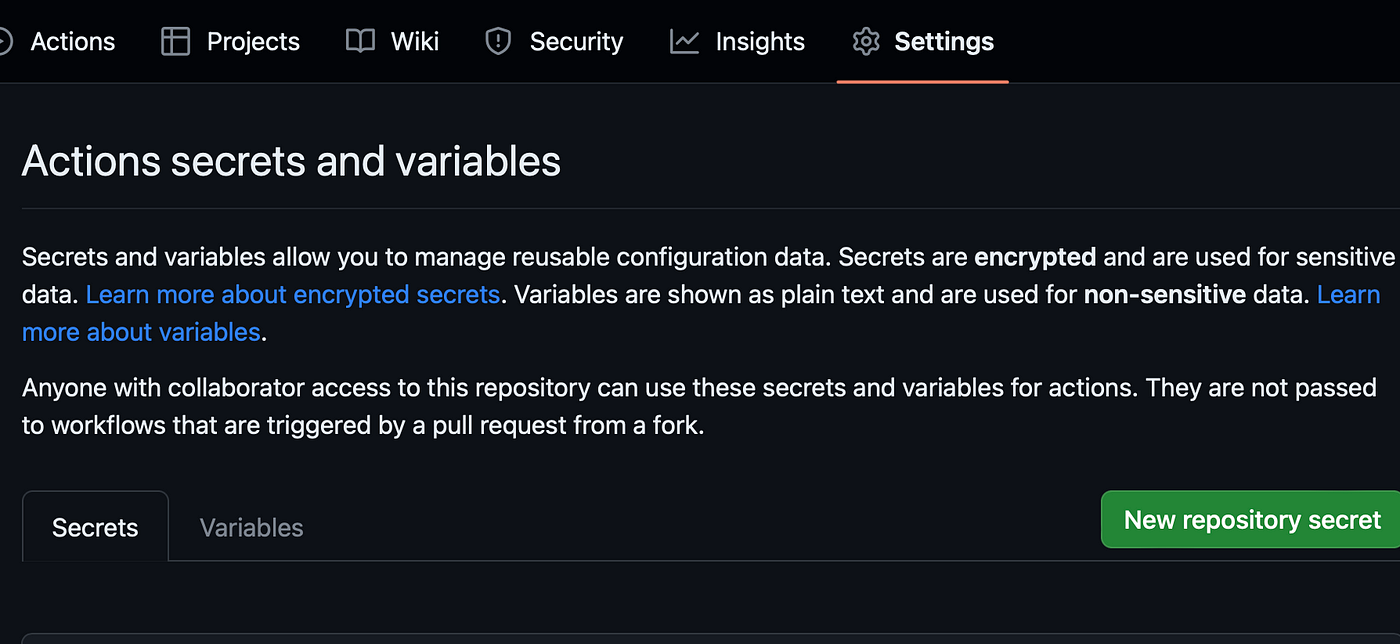Select the Settings tab label
Viewport: 1400px width, 644px height.
click(944, 42)
